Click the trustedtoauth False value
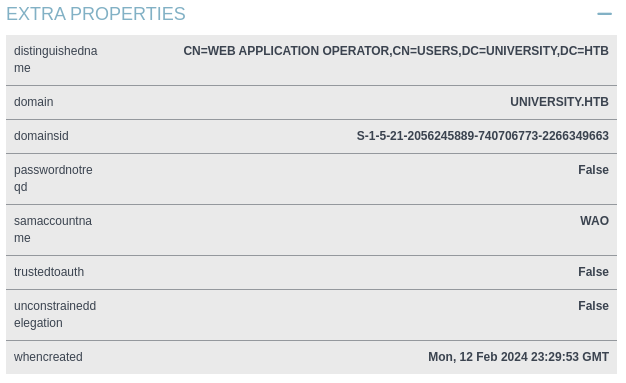This screenshot has width=626, height=383. pyautogui.click(x=593, y=272)
